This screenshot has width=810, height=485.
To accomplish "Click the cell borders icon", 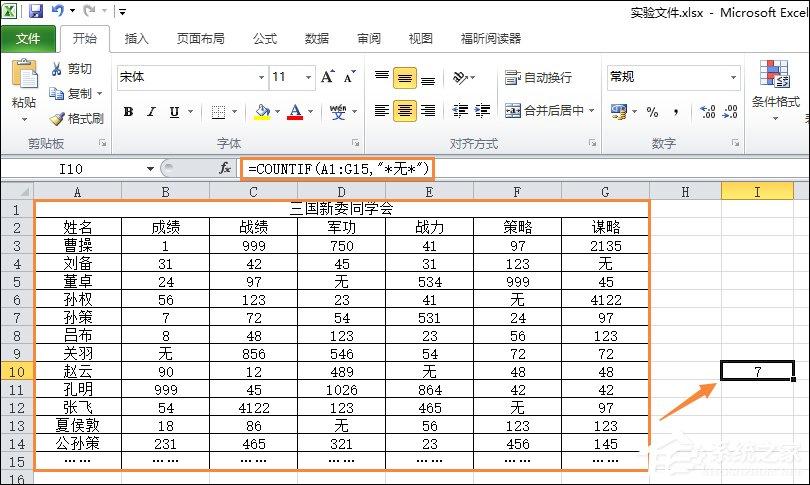I will (219, 112).
